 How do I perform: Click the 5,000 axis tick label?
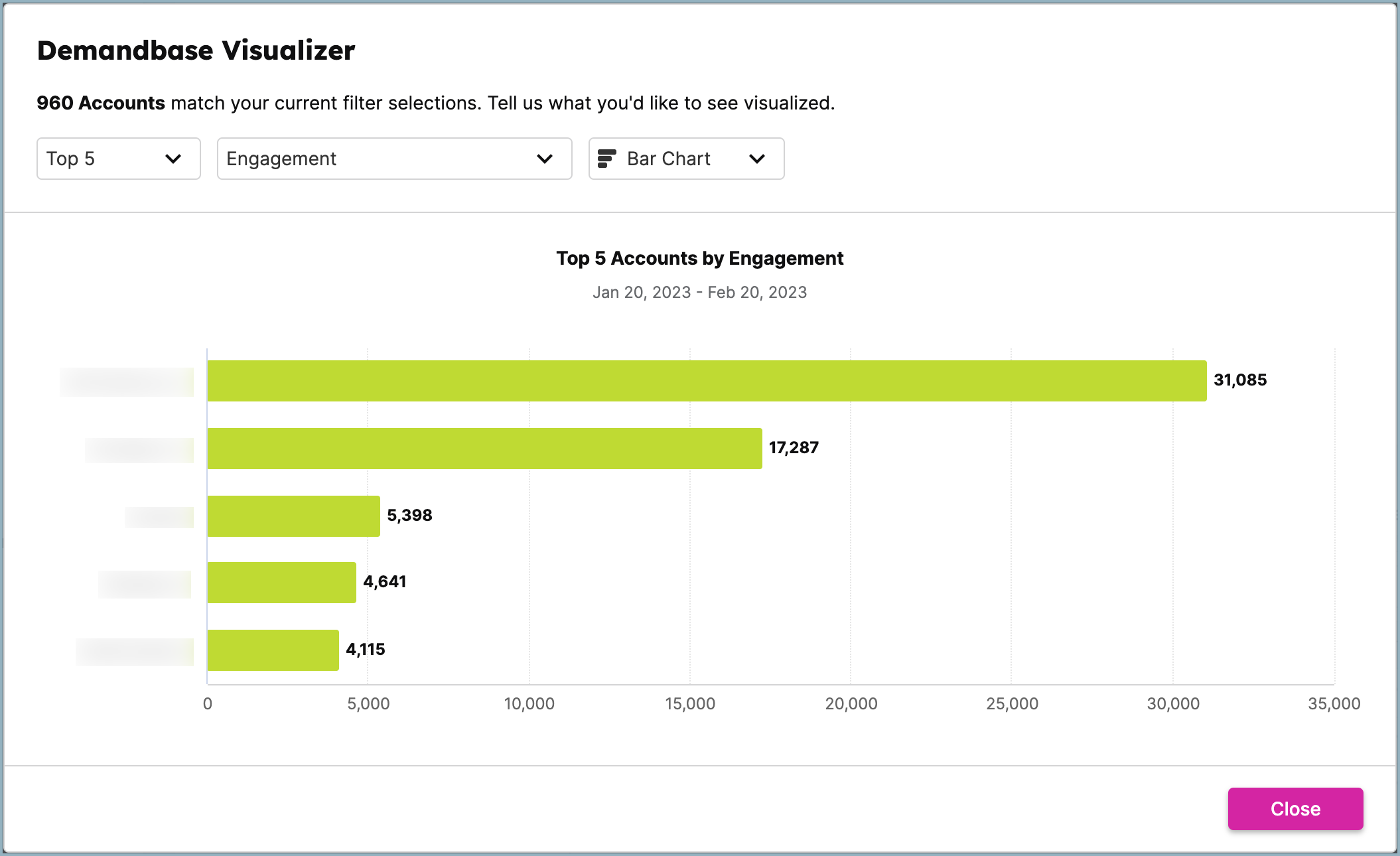pyautogui.click(x=368, y=704)
